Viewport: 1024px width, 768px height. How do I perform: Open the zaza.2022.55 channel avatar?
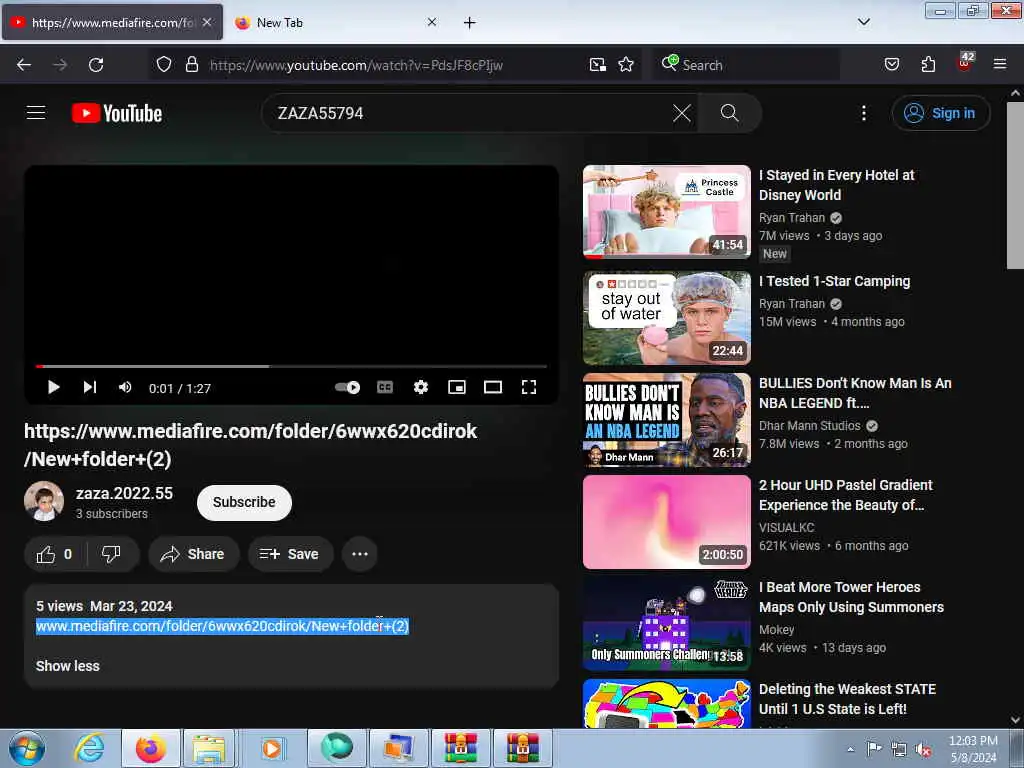(44, 502)
